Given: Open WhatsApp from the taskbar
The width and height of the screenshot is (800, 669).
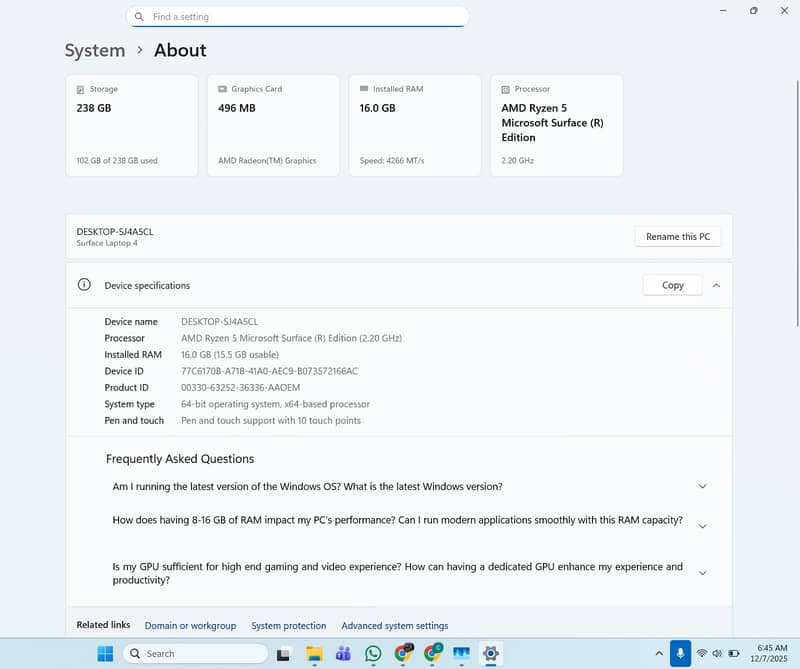Looking at the screenshot, I should [x=373, y=654].
